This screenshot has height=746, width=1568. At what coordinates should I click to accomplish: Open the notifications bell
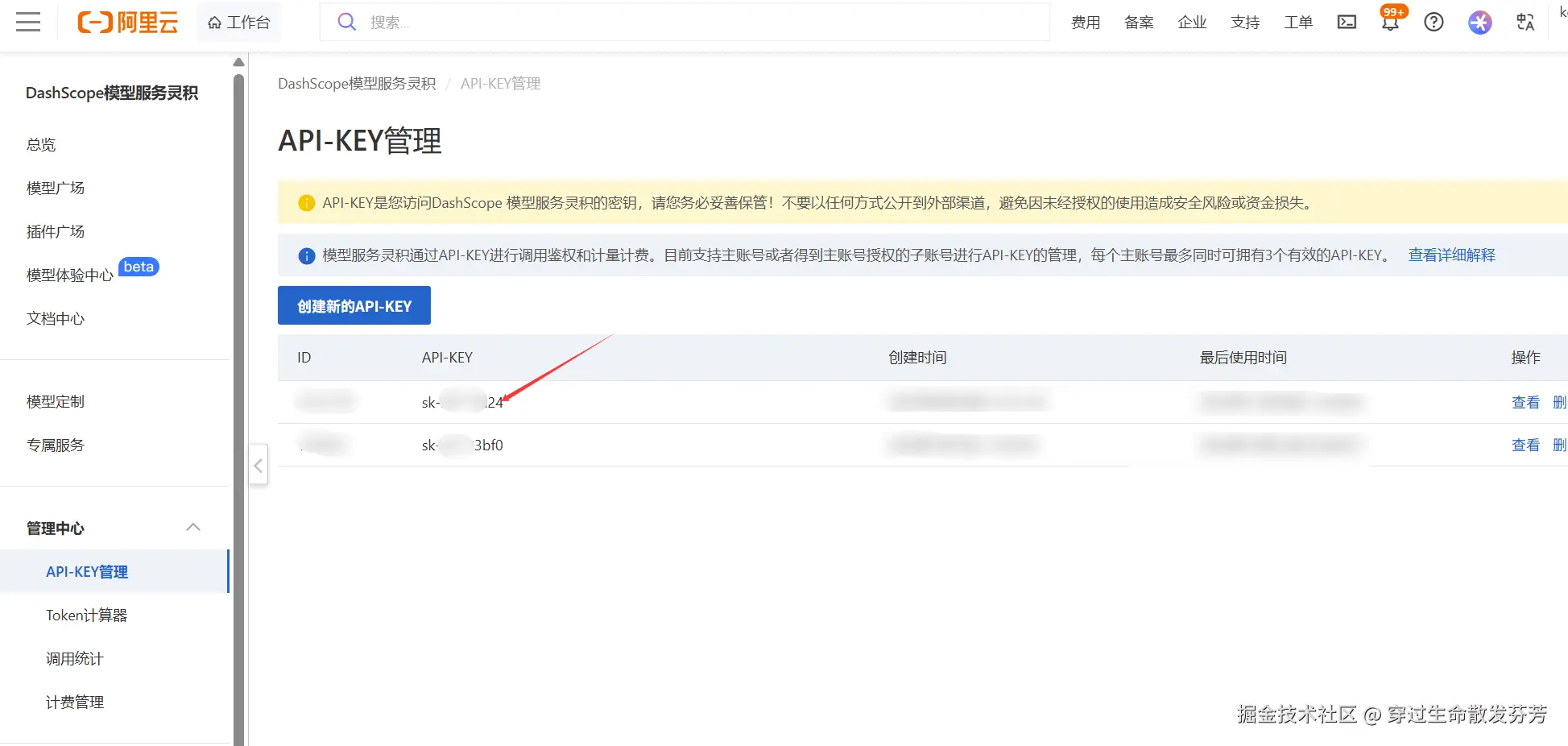pos(1390,22)
